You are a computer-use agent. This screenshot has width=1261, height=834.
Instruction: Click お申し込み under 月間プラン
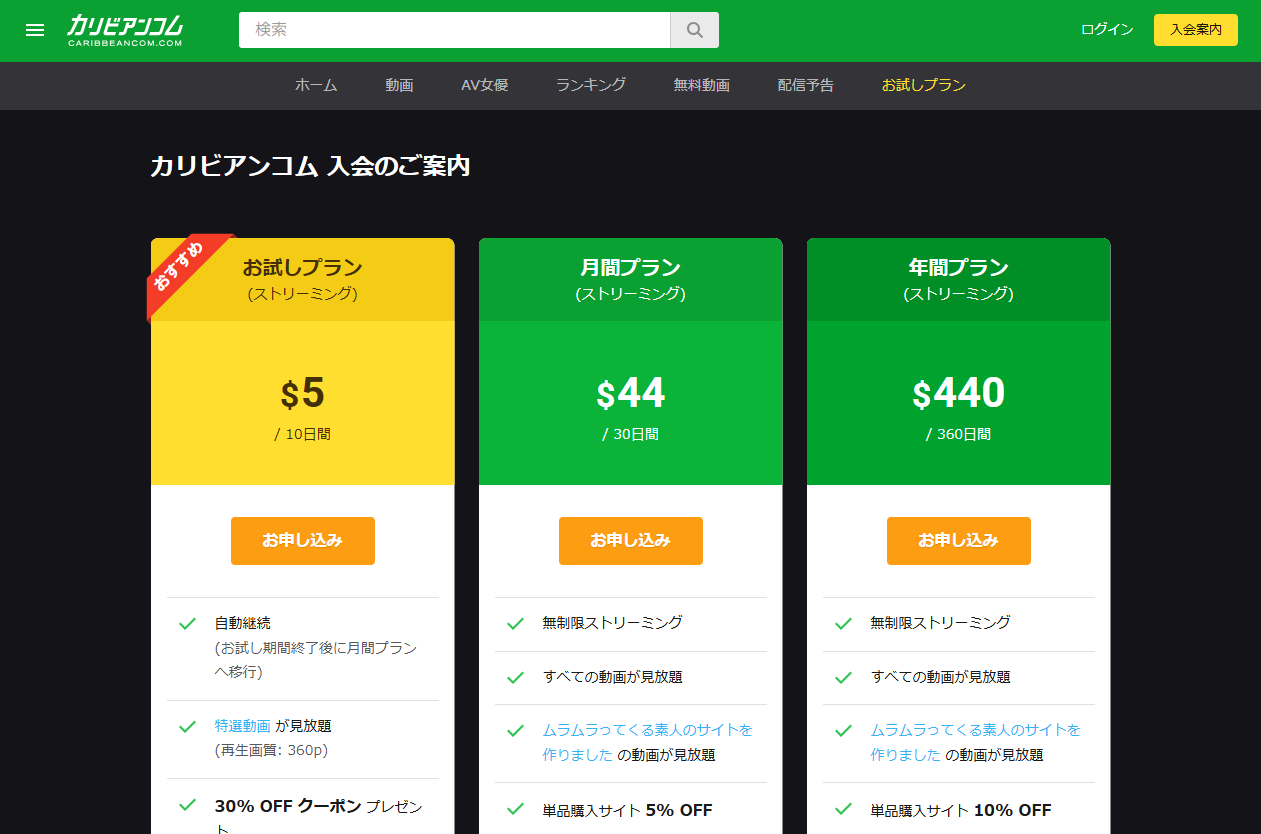pos(631,541)
